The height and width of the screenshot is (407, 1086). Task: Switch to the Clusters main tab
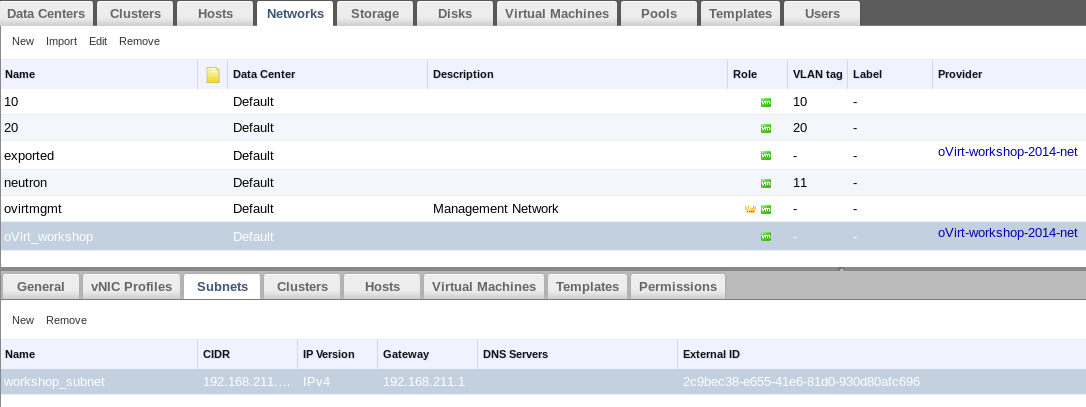135,14
